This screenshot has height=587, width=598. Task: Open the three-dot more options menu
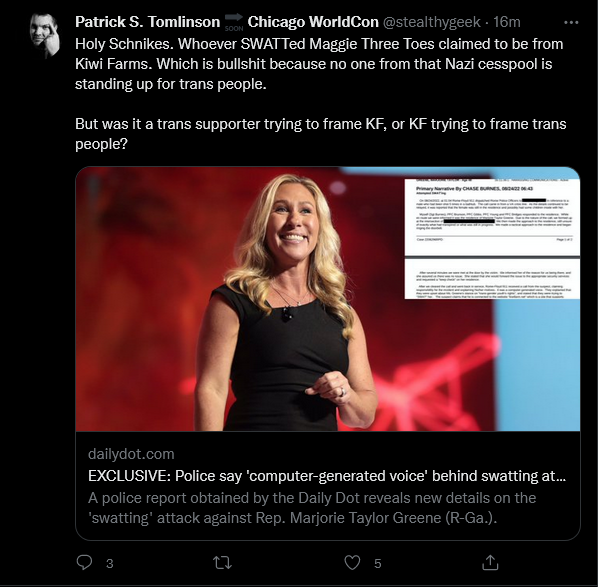point(571,23)
